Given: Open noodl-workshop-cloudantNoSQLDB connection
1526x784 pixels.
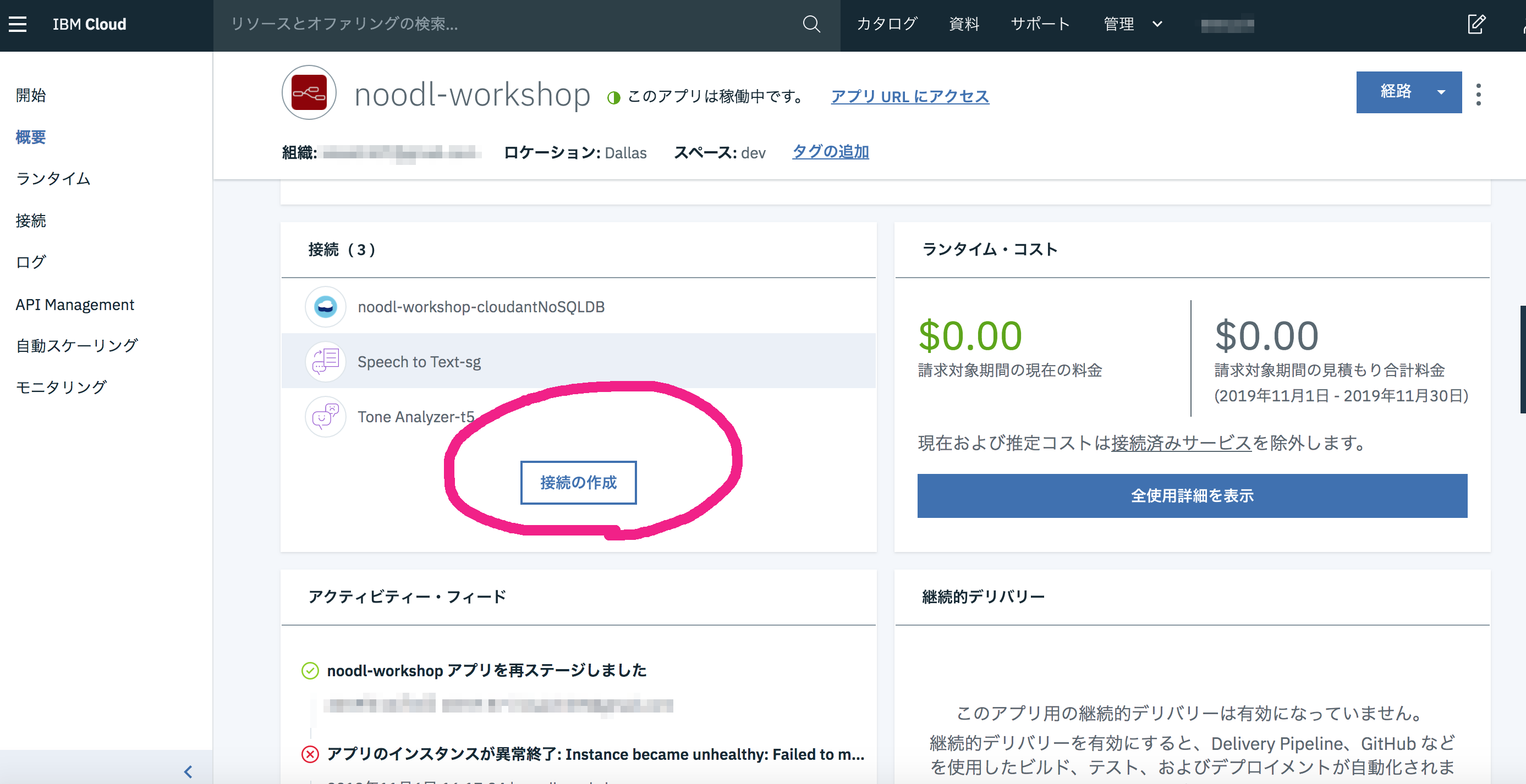Looking at the screenshot, I should (578, 307).
